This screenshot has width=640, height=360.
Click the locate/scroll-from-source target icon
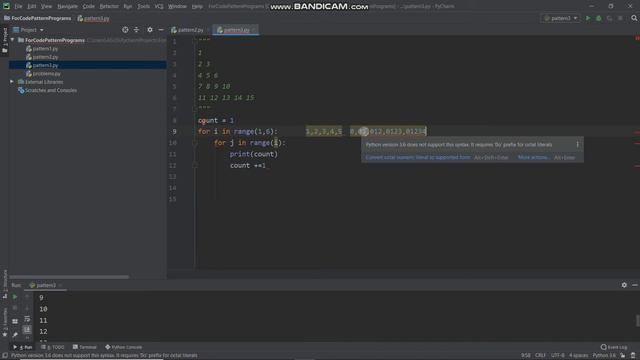click(x=125, y=30)
